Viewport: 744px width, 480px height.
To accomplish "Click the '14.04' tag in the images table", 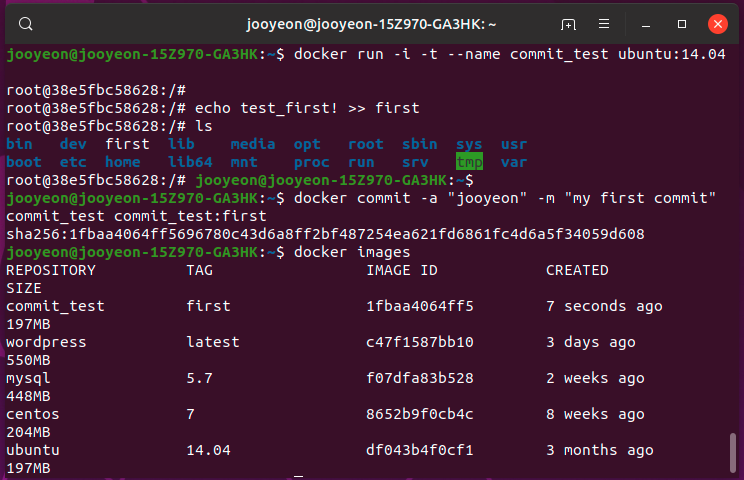I will click(208, 450).
